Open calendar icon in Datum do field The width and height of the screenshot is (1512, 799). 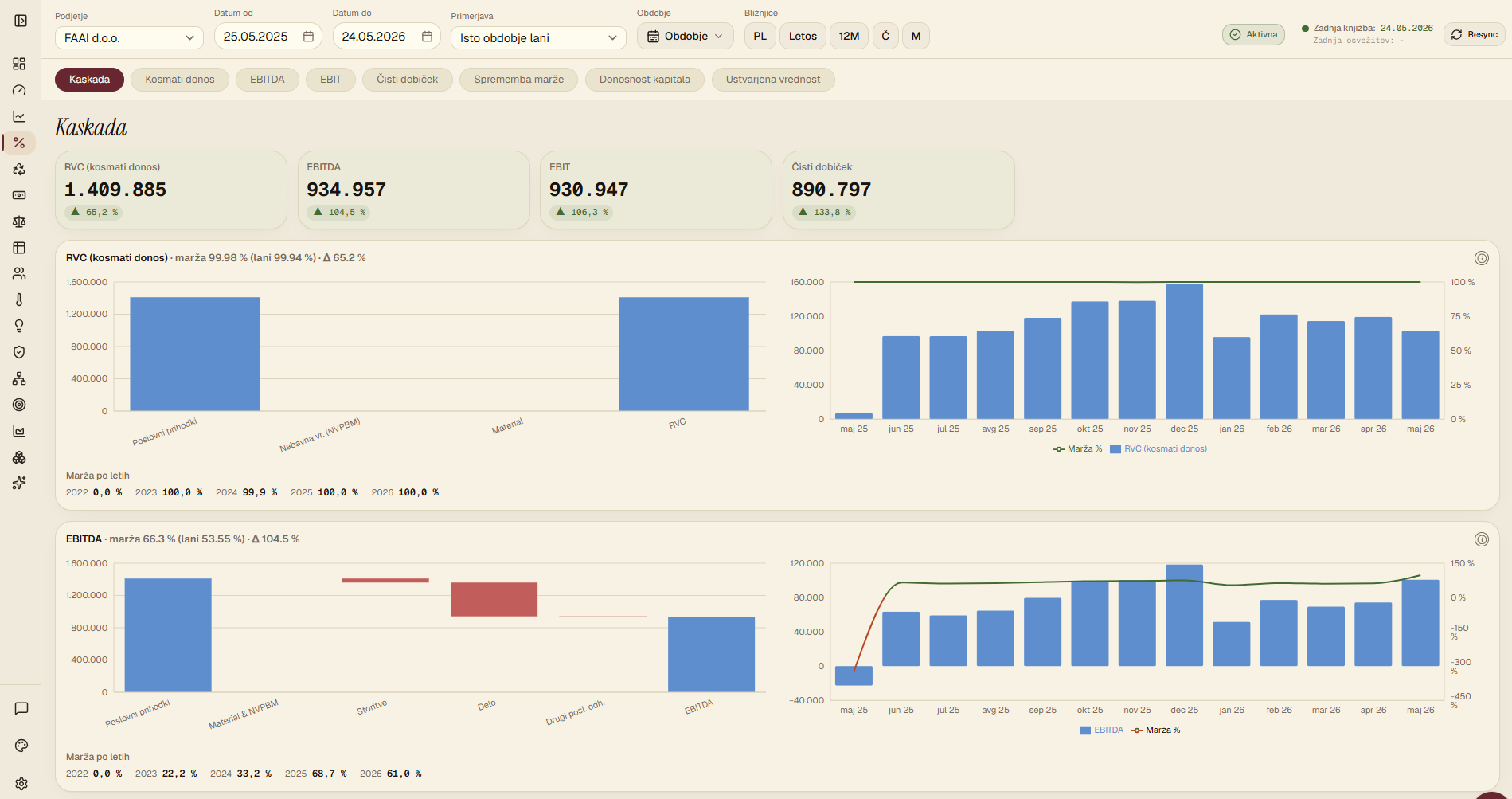pyautogui.click(x=427, y=37)
